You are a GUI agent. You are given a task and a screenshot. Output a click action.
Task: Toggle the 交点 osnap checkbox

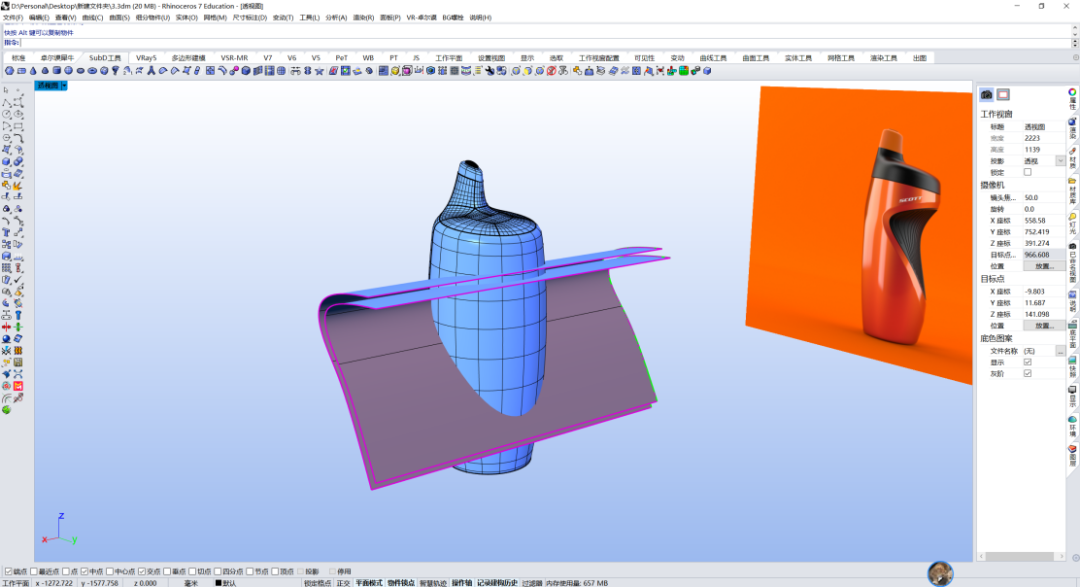pos(142,571)
